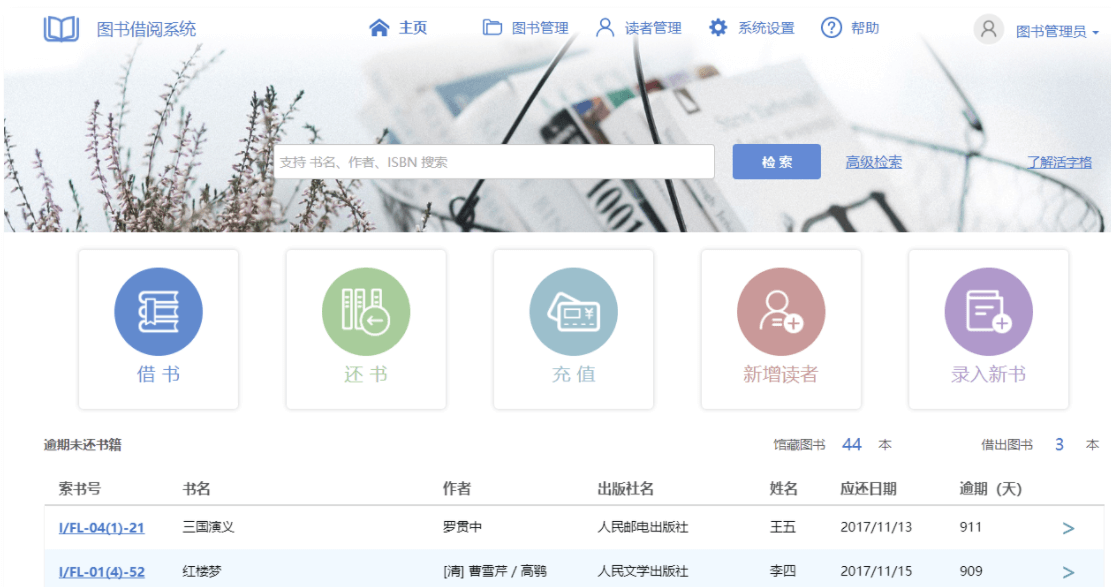The image size is (1111, 587).
Task: Open the 图书管理员 user dropdown
Action: [1057, 32]
